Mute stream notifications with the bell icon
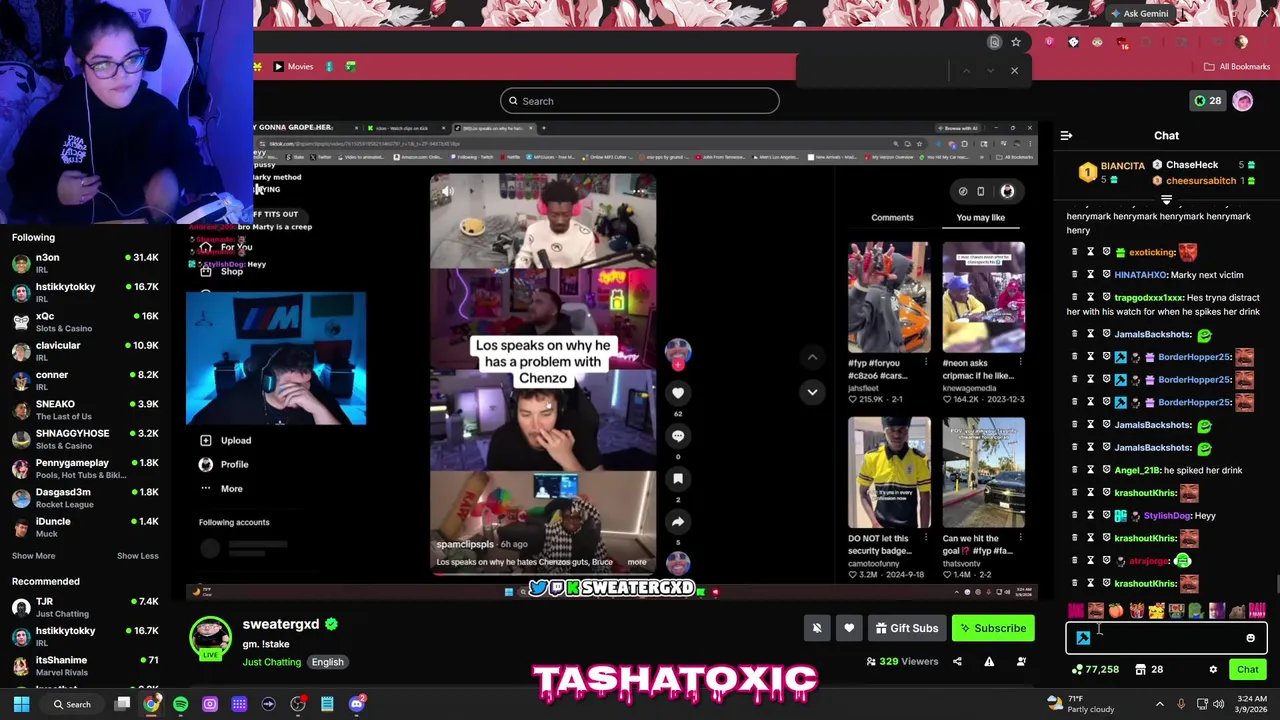The image size is (1280, 720). coord(817,628)
